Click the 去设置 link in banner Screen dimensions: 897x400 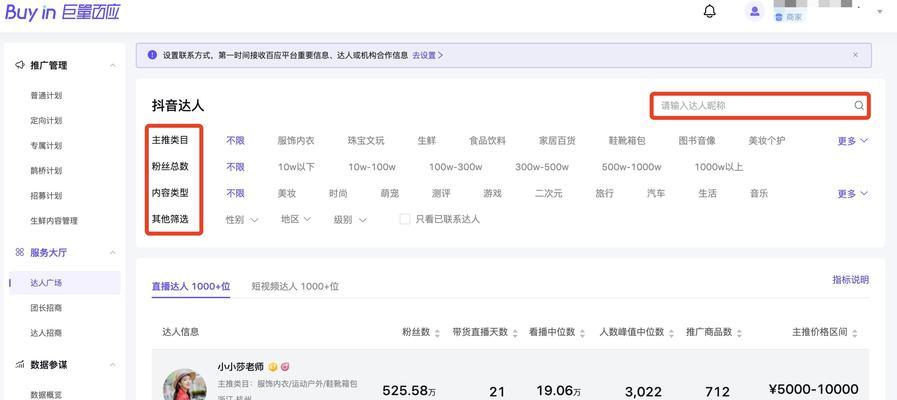pos(427,56)
